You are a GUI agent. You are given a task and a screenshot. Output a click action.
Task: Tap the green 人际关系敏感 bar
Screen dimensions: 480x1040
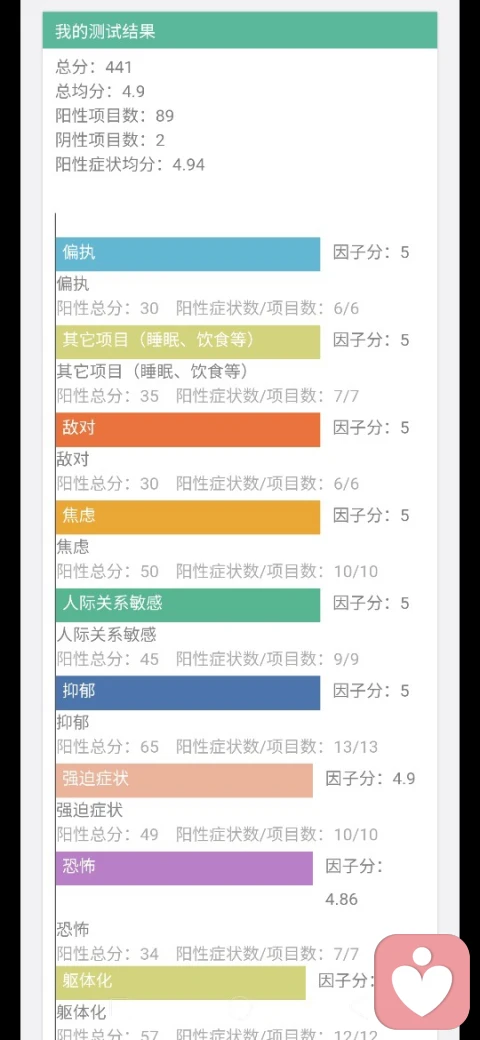(x=188, y=604)
